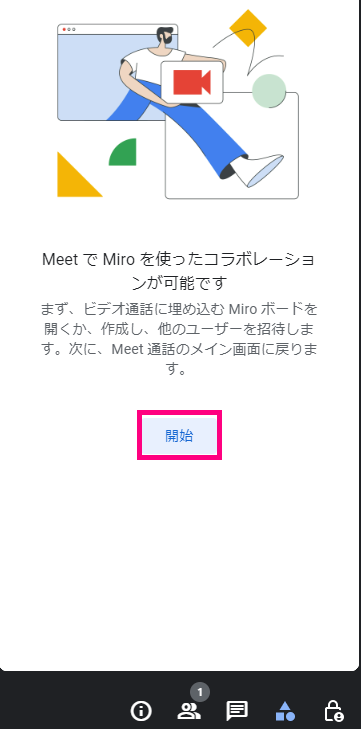Click the participant count badge showing 1
This screenshot has width=361, height=729.
coord(200,692)
